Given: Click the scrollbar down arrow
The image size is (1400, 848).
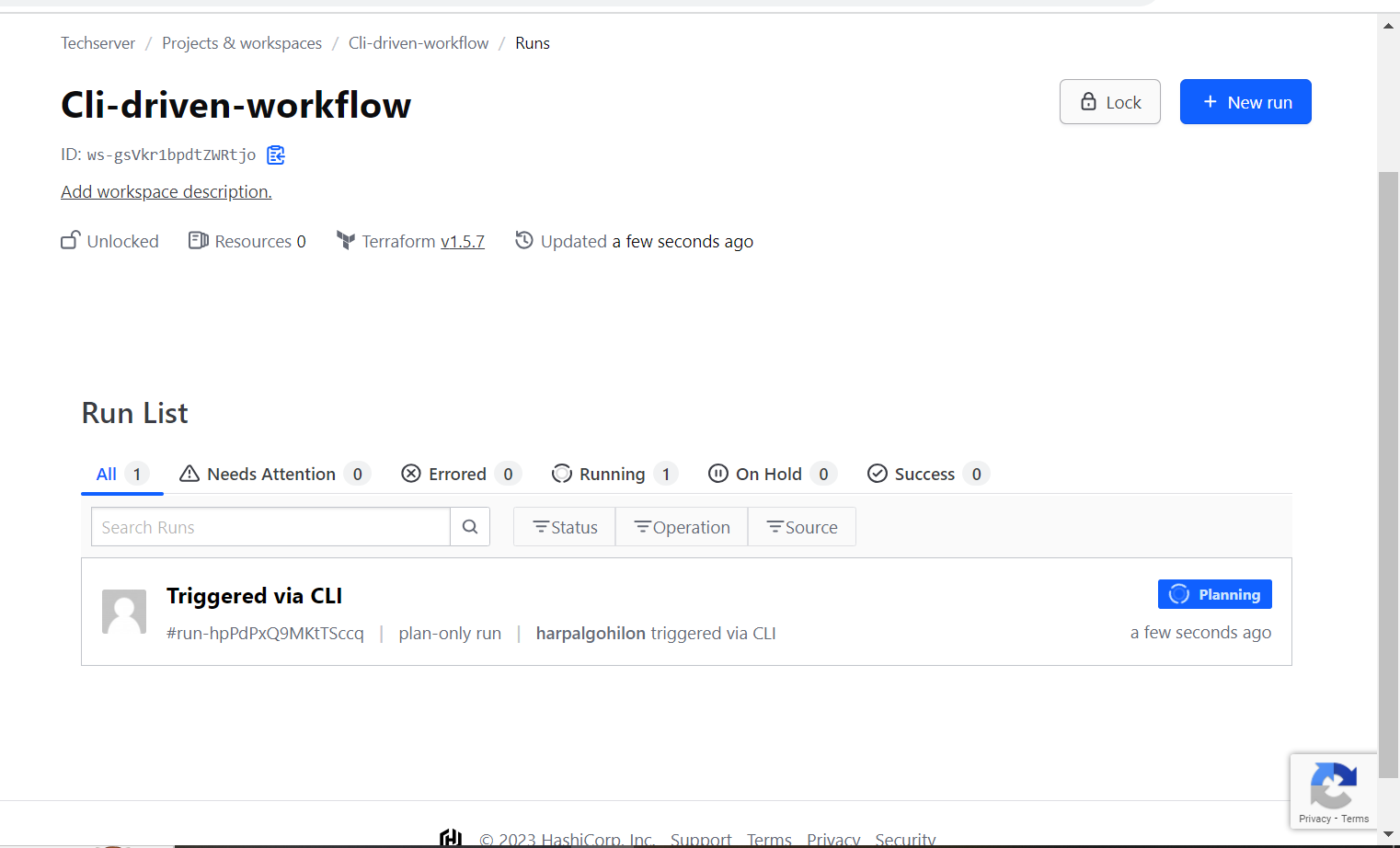Looking at the screenshot, I should pos(1388,834).
